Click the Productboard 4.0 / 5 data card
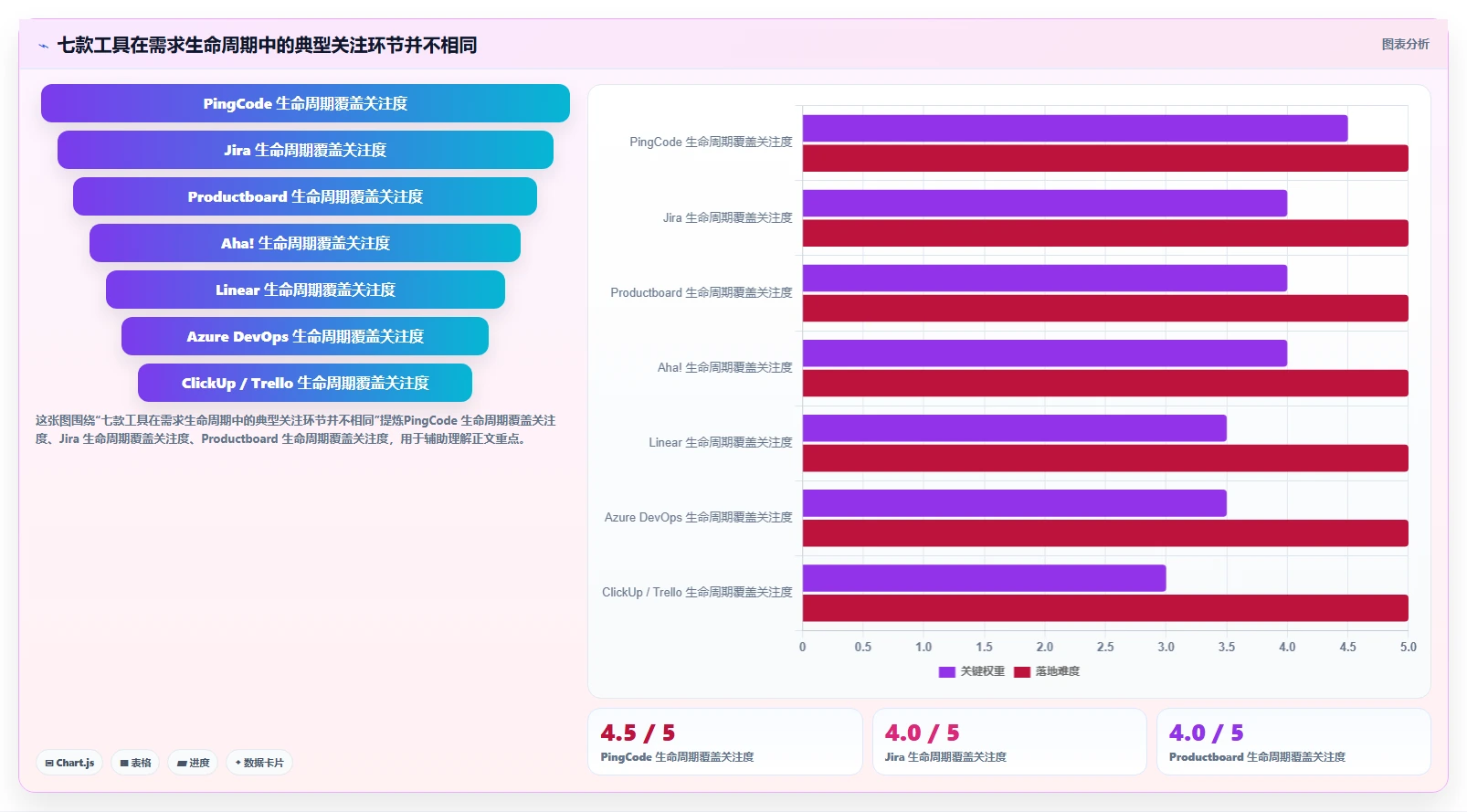 tap(1293, 742)
